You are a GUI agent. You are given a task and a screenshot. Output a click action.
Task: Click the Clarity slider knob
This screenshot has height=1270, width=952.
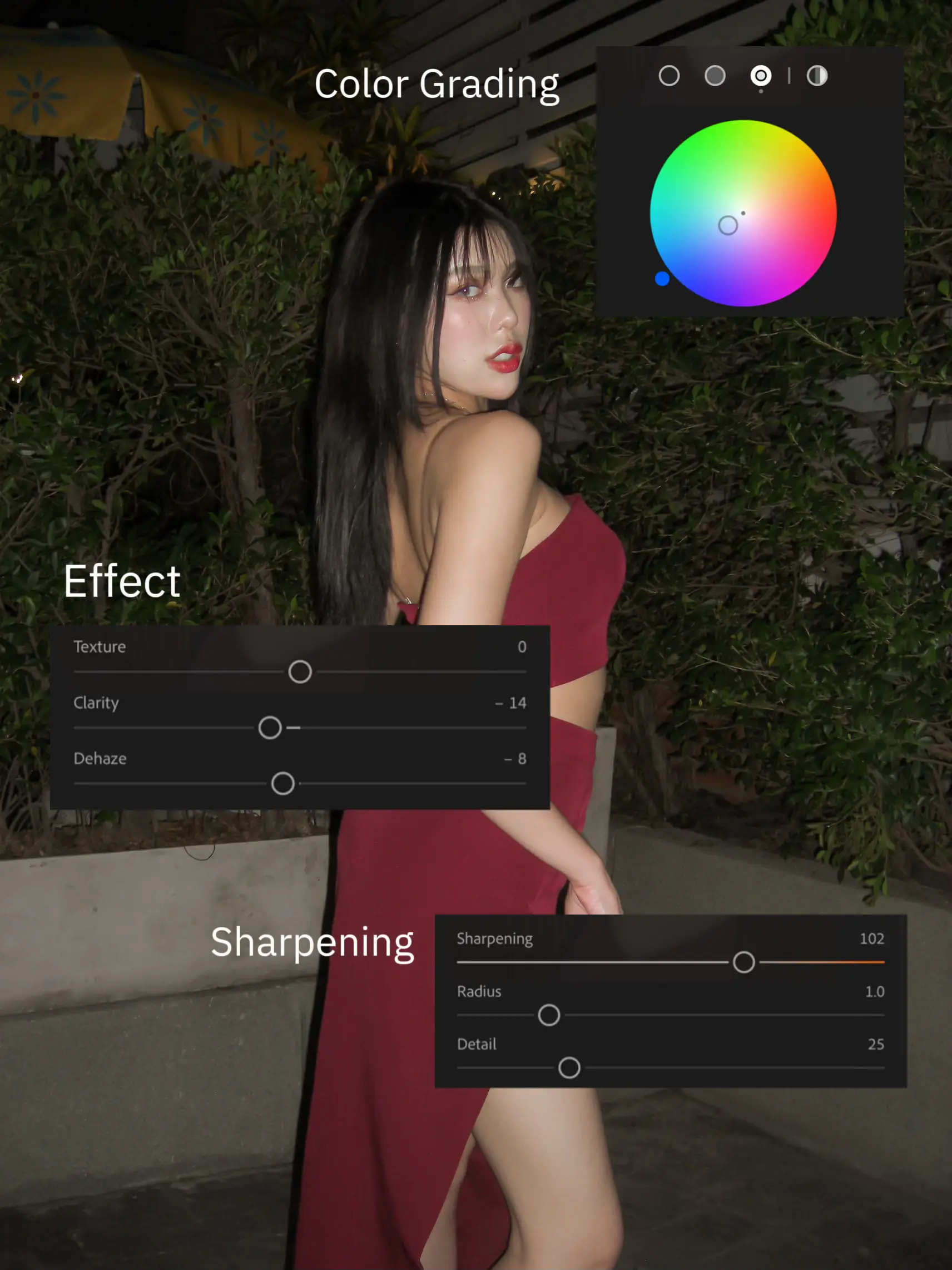point(270,728)
